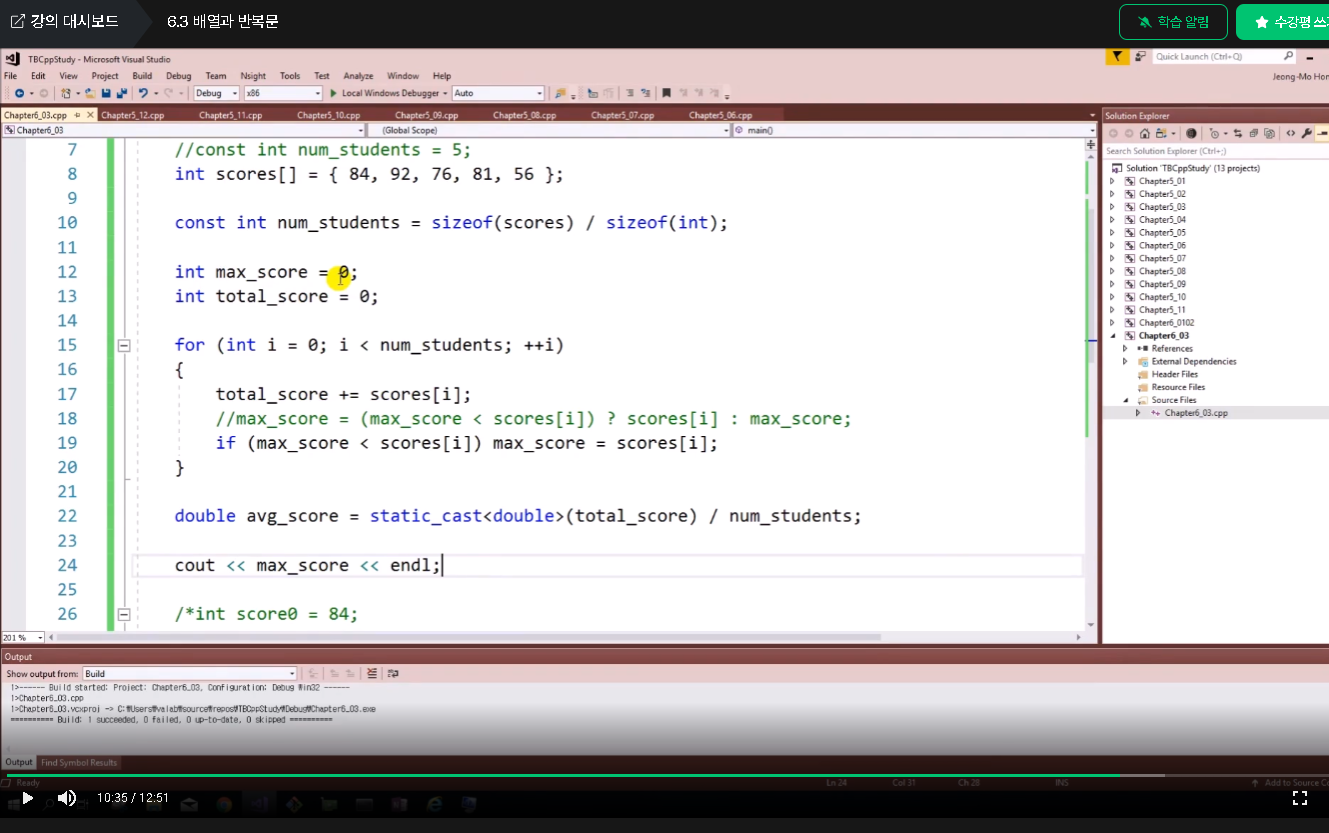Click the Preview Selected Items icon in Solution Explorer

pyautogui.click(x=1321, y=133)
